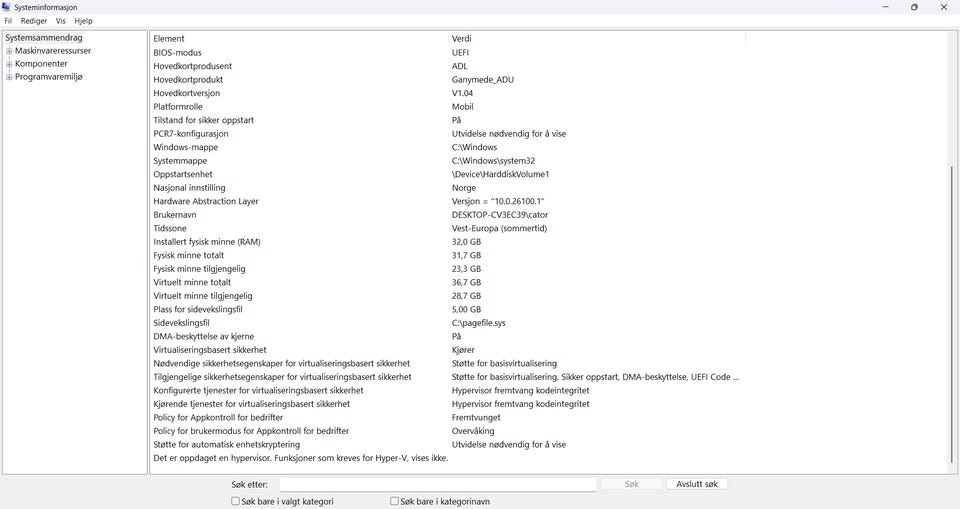Click the Element column header

(300, 39)
